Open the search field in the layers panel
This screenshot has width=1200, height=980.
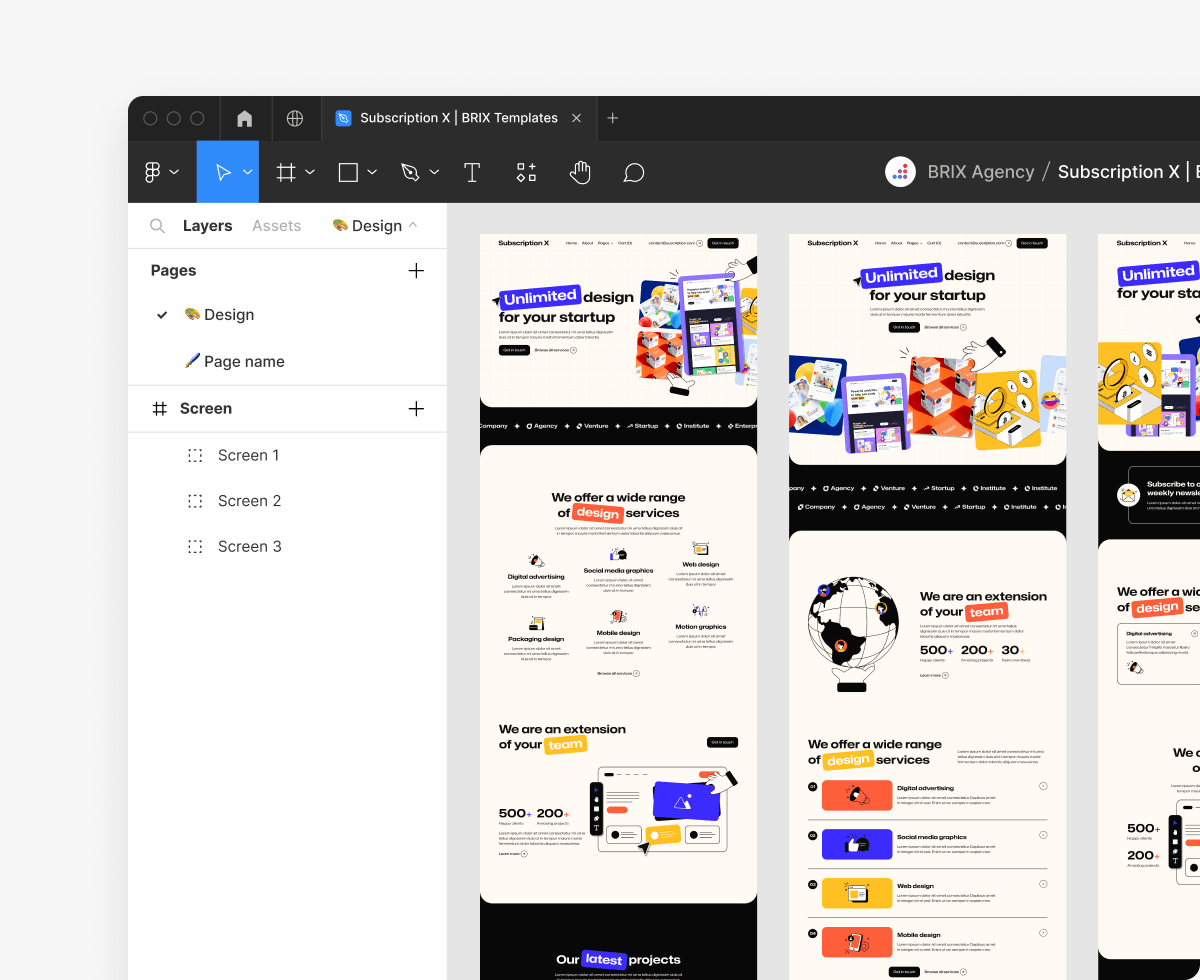157,225
